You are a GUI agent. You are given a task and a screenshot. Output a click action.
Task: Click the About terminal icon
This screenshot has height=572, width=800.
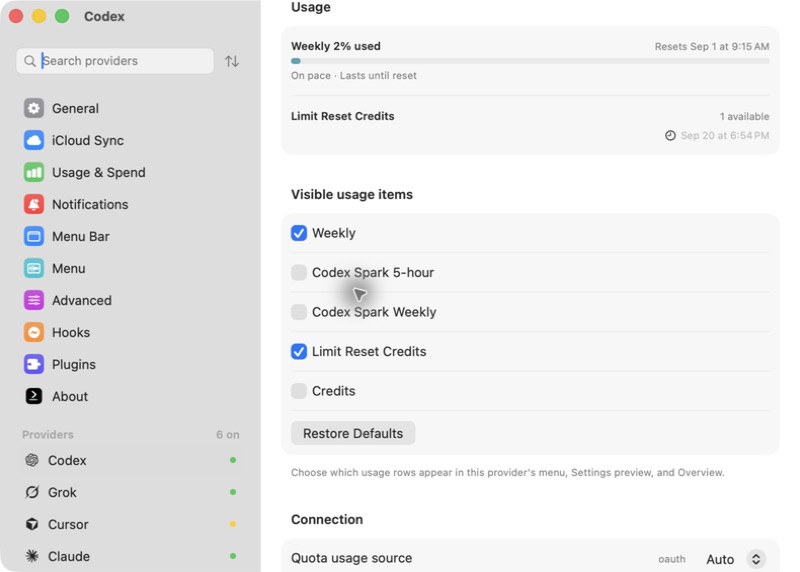click(34, 396)
